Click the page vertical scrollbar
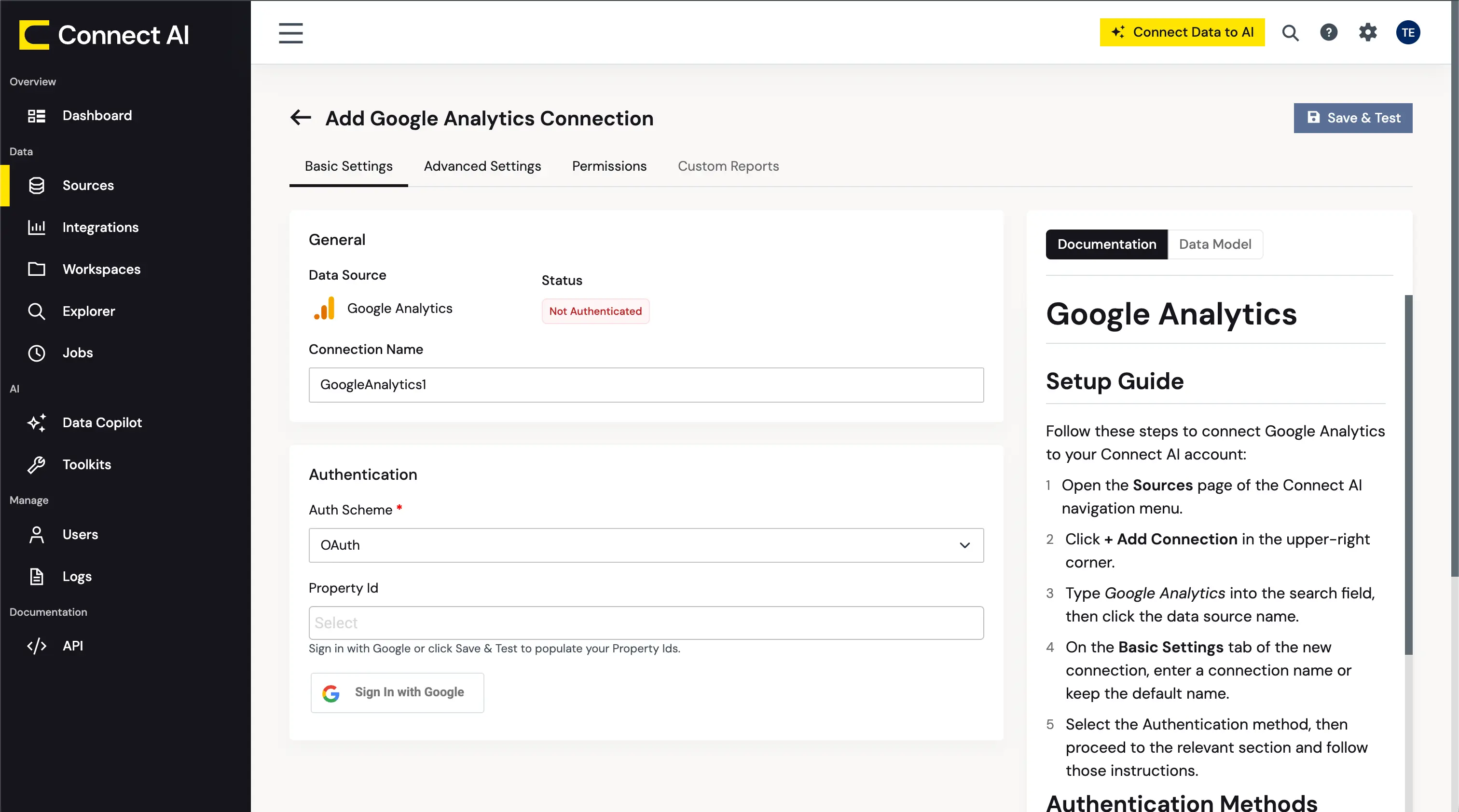 pos(1455,288)
